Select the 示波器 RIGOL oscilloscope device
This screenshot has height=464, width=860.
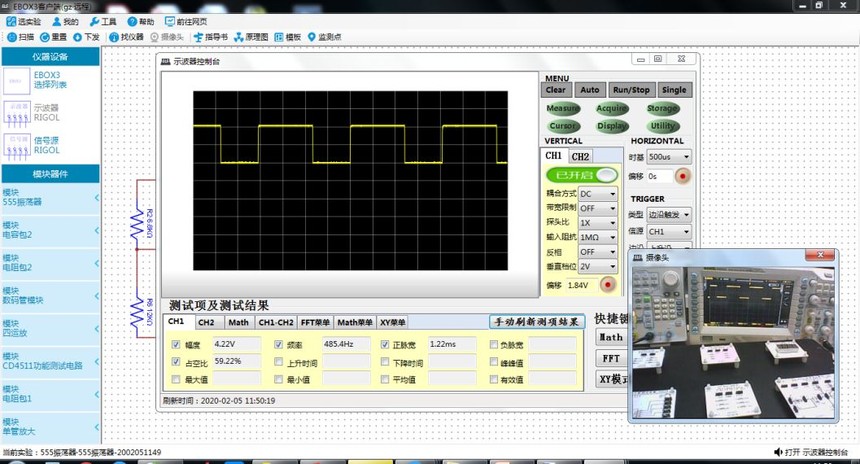pos(16,114)
